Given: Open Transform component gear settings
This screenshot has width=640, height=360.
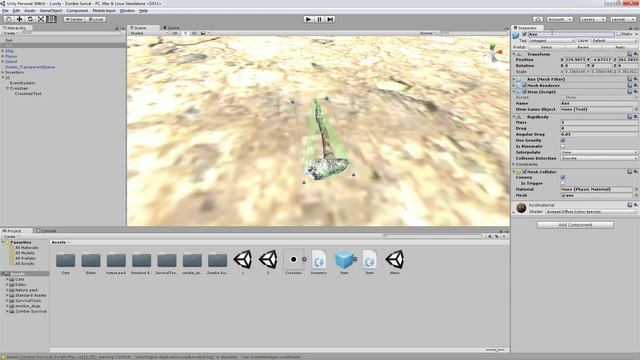Looking at the screenshot, I should tap(636, 54).
